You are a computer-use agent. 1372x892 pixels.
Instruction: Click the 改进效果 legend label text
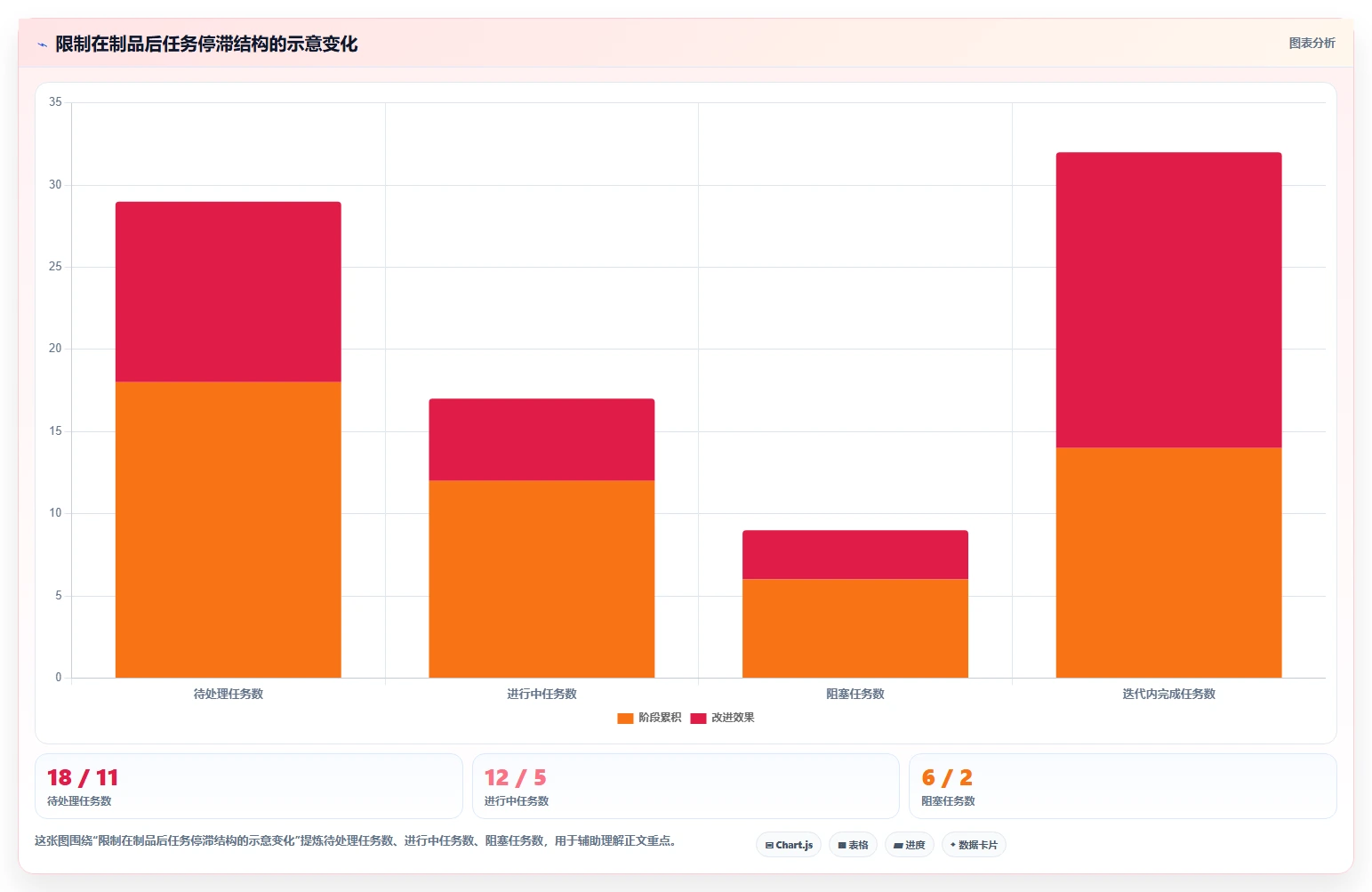pyautogui.click(x=733, y=718)
